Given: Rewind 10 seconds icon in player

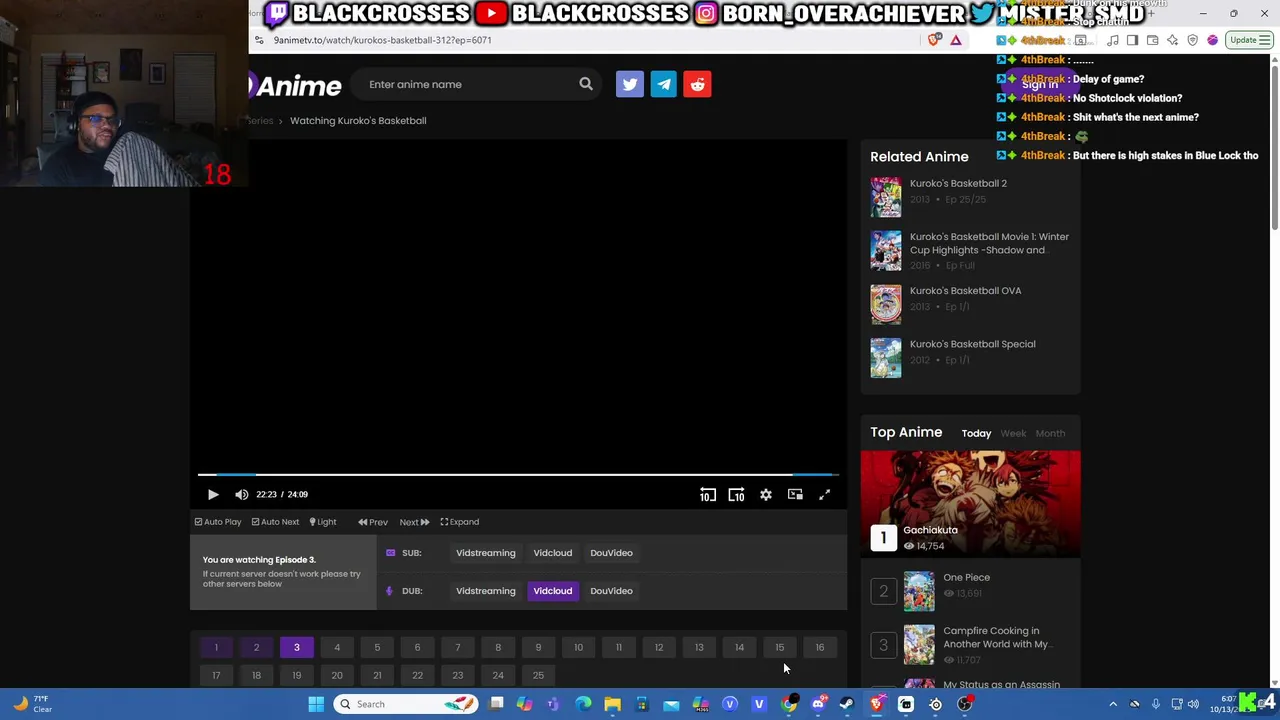Looking at the screenshot, I should point(707,494).
